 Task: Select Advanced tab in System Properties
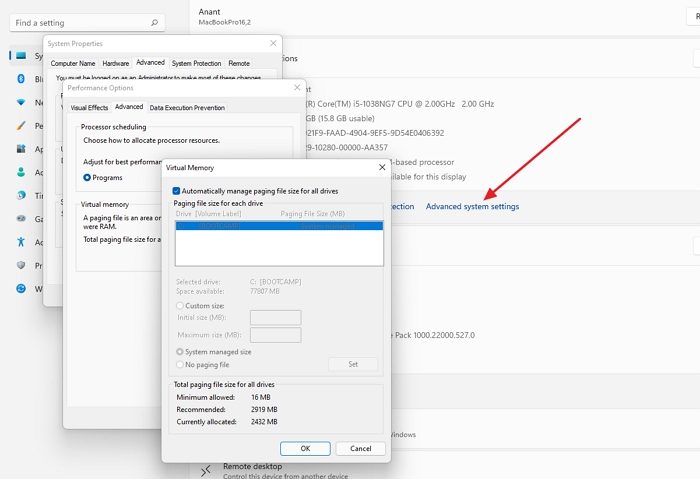[x=150, y=62]
